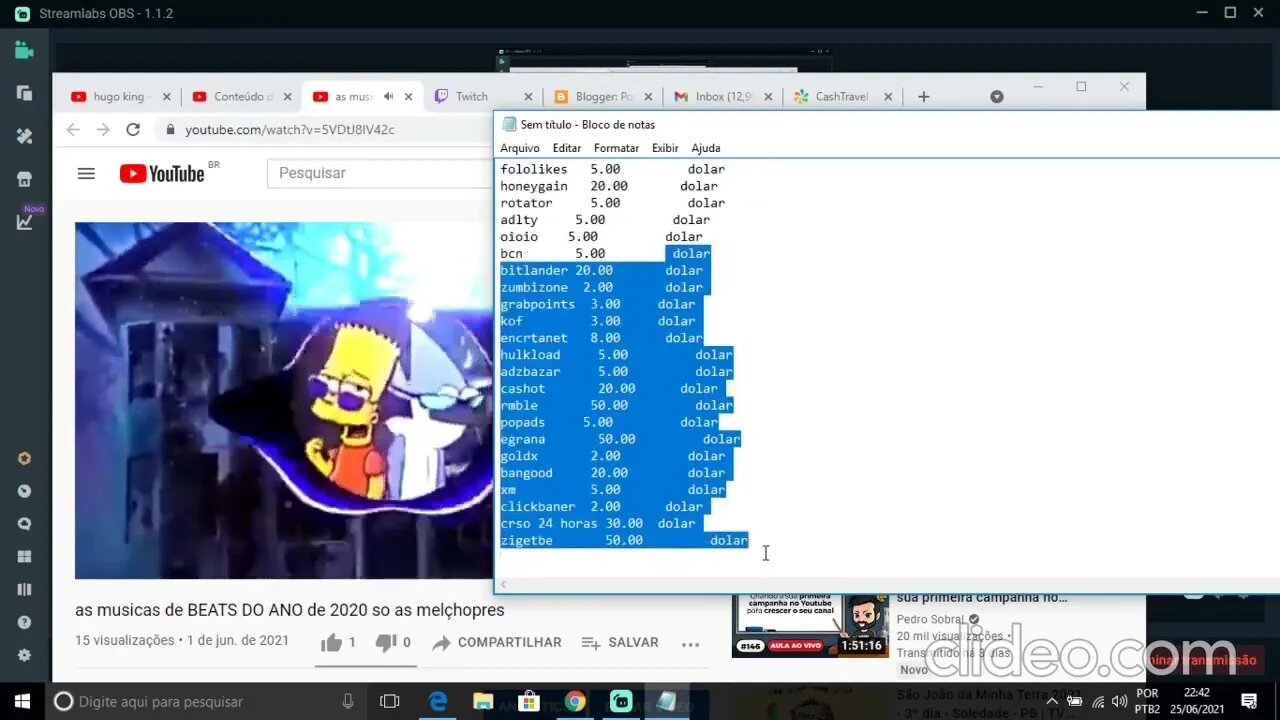Click the video title below the player
1280x720 pixels.
coord(290,610)
